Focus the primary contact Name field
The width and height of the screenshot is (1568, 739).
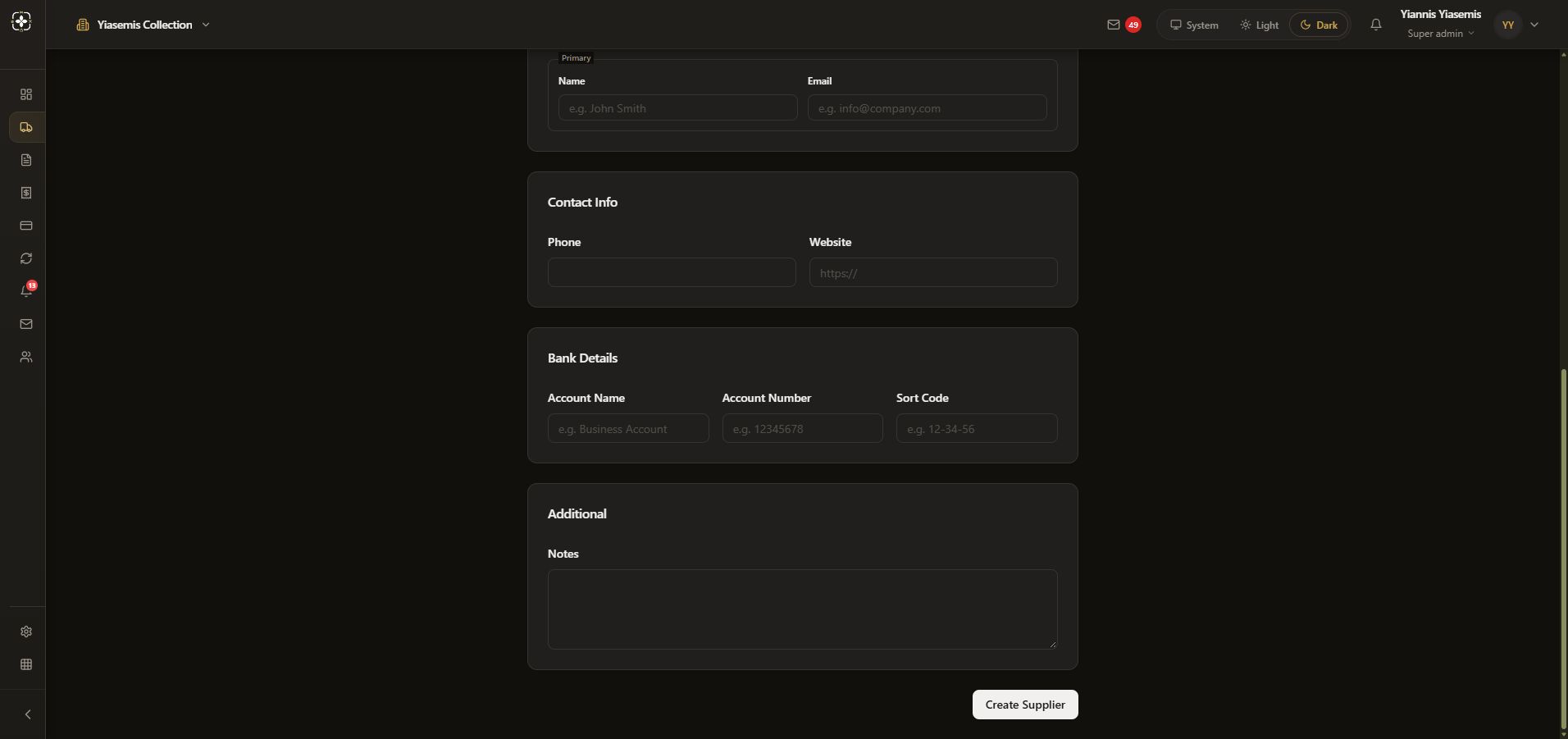678,107
